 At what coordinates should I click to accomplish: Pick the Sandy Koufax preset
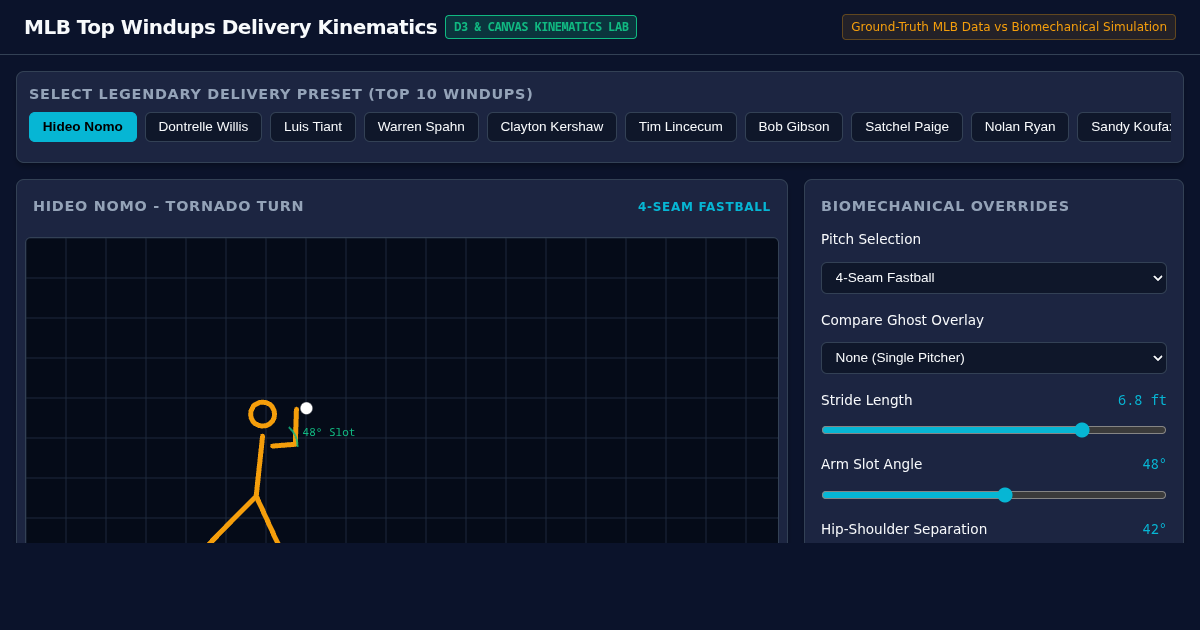pos(1125,127)
